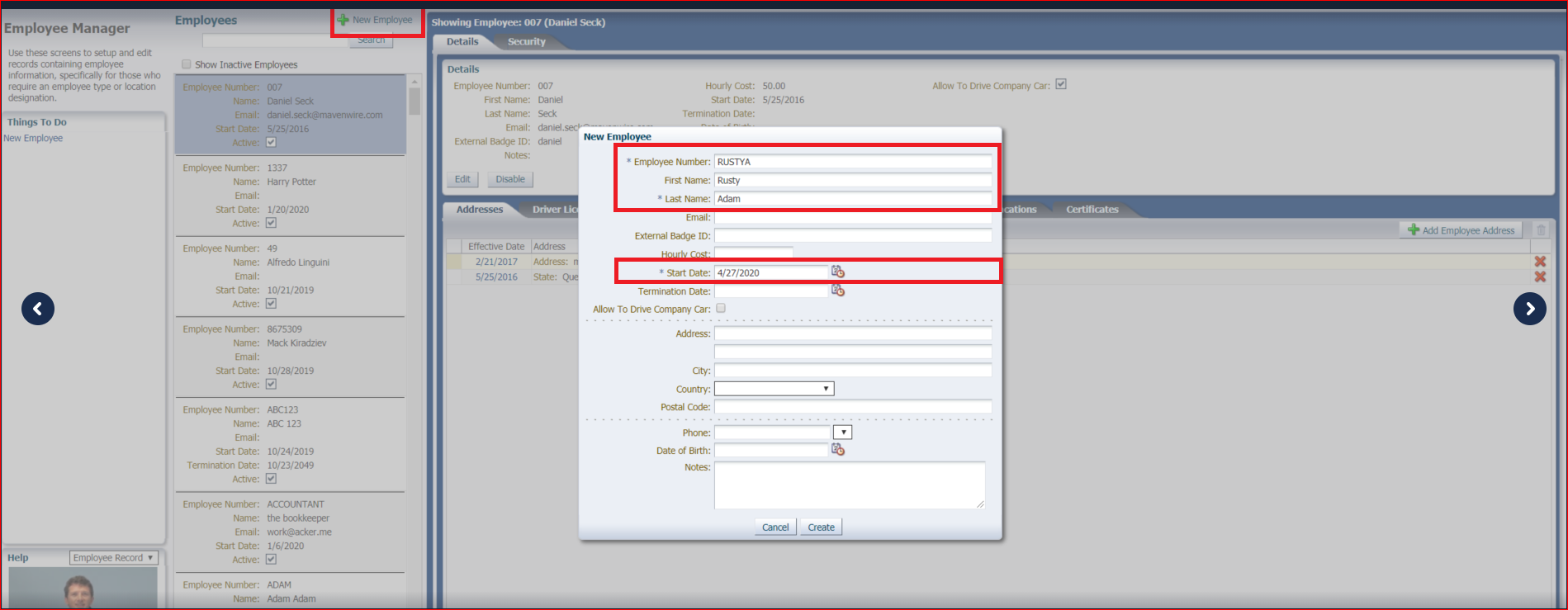Viewport: 1568px width, 610px height.
Task: Switch to the Security tab
Action: pyautogui.click(x=527, y=41)
